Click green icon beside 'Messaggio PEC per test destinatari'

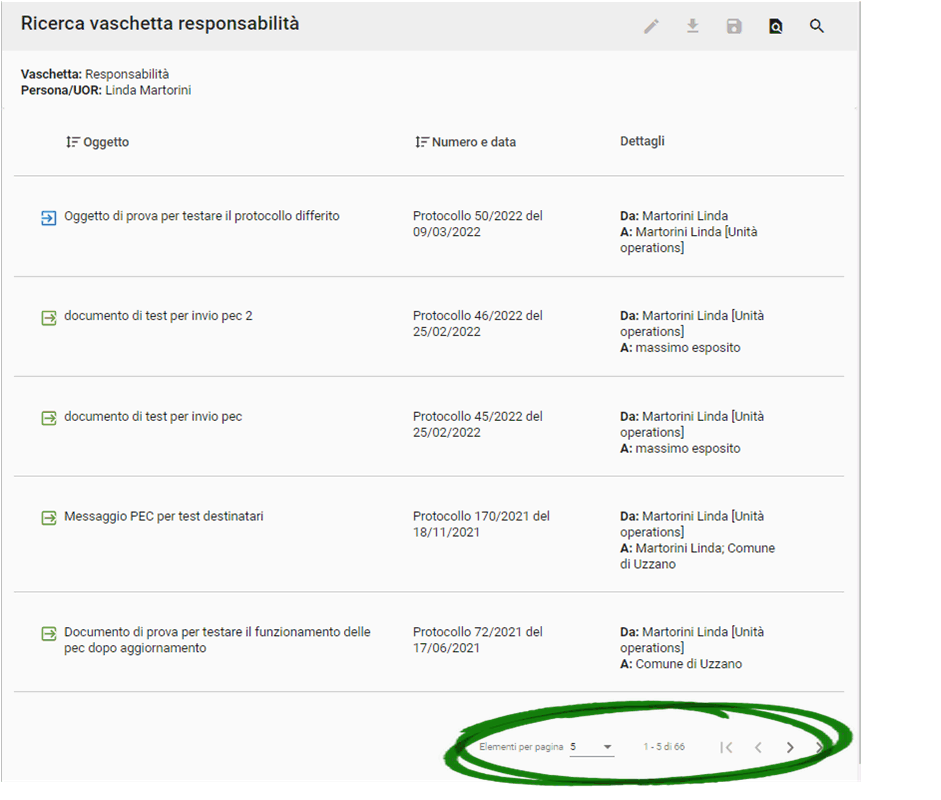48,517
